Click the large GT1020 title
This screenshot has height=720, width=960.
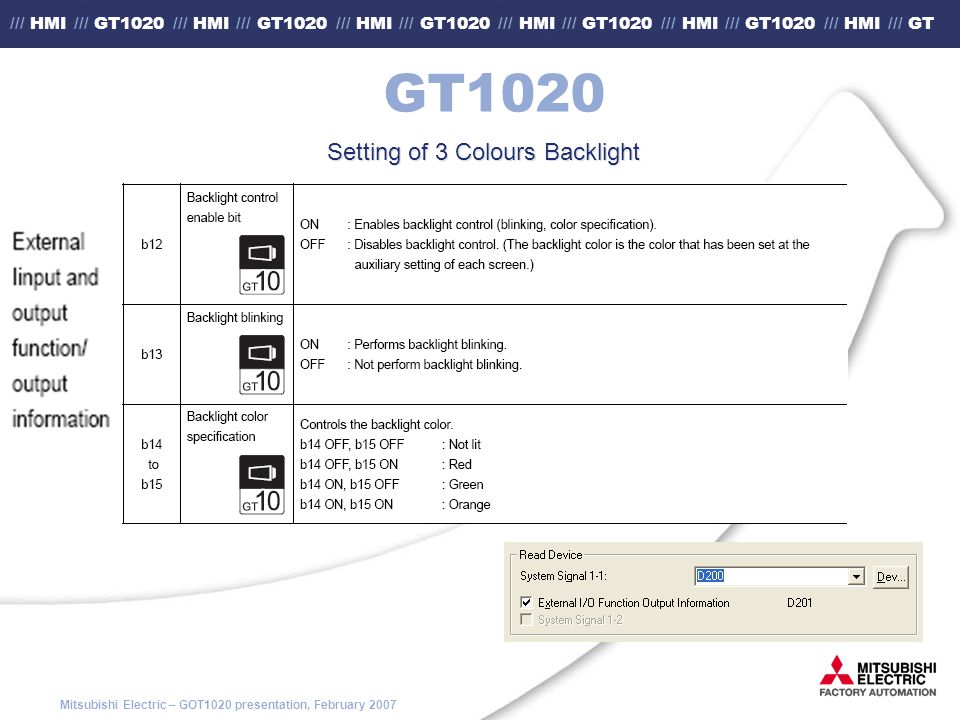(x=495, y=92)
